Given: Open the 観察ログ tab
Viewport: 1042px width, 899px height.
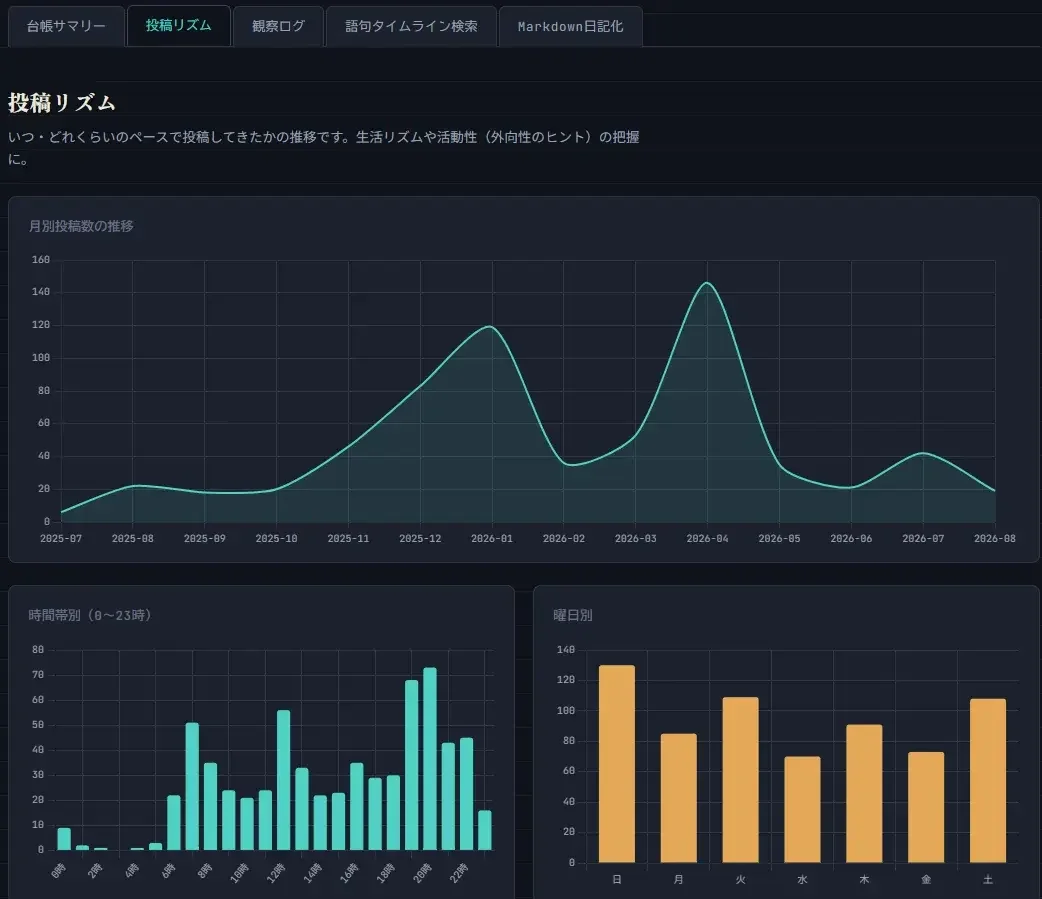Looking at the screenshot, I should [278, 27].
